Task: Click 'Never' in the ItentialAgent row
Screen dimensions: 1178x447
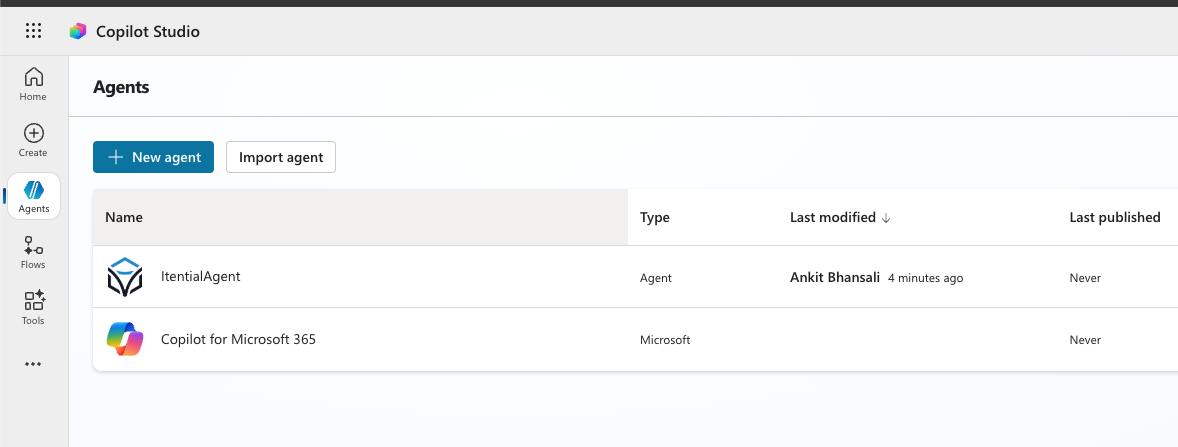Action: click(x=1085, y=278)
